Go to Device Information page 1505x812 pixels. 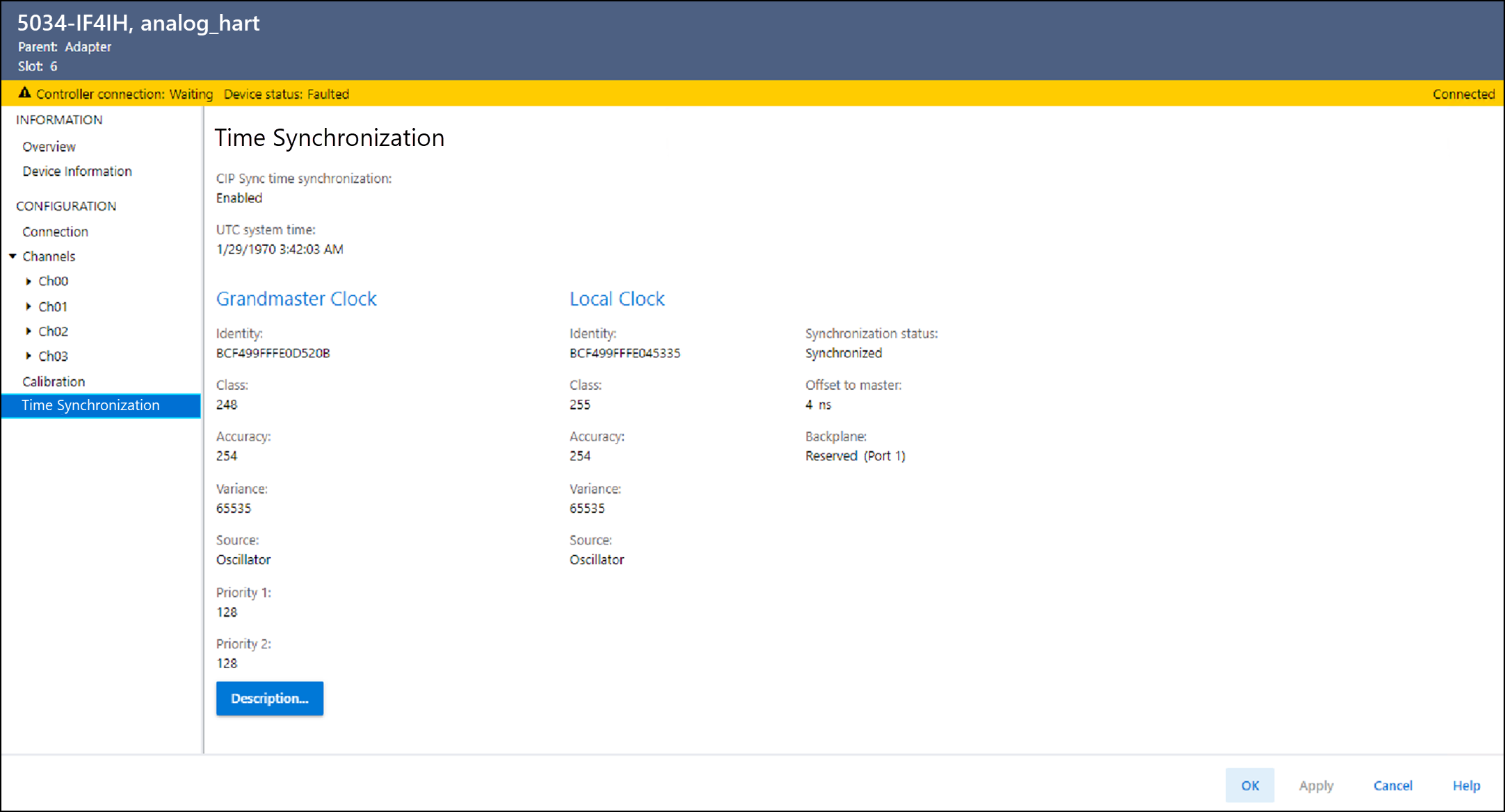pyautogui.click(x=77, y=172)
